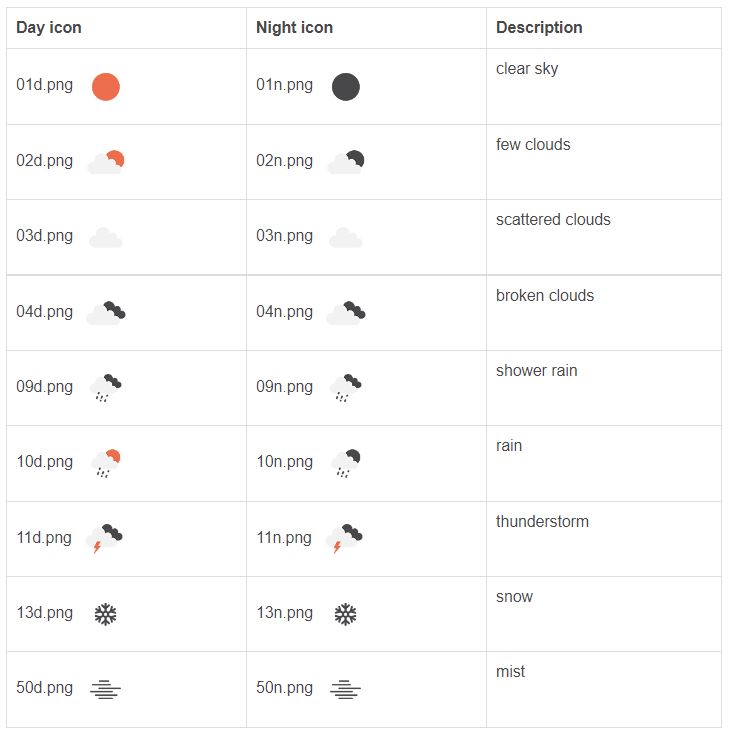729x733 pixels.
Task: Click the snowflake night icon
Action: pos(346,614)
